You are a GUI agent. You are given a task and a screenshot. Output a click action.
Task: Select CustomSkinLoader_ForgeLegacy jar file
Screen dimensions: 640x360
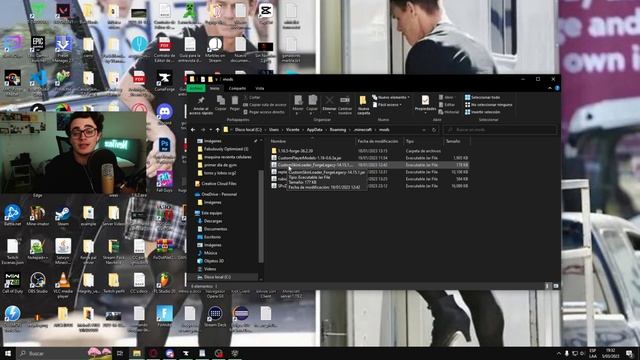pos(369,165)
